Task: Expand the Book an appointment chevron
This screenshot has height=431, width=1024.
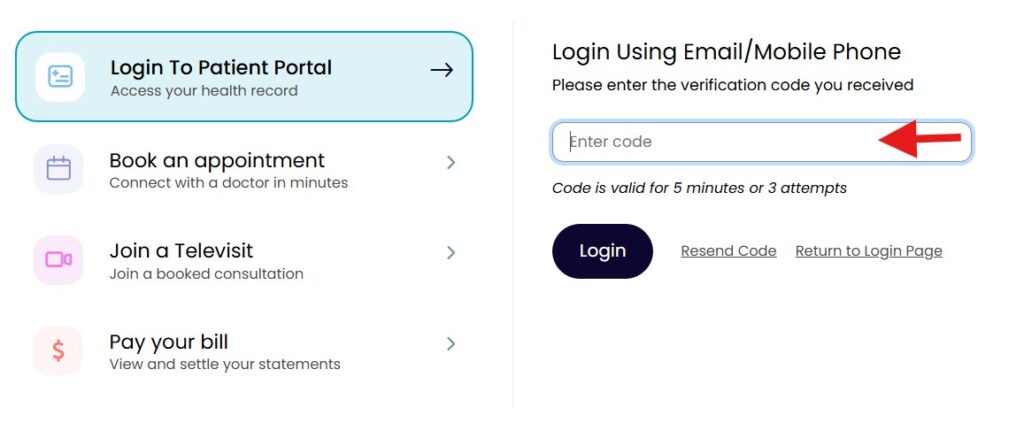Action: (x=451, y=162)
